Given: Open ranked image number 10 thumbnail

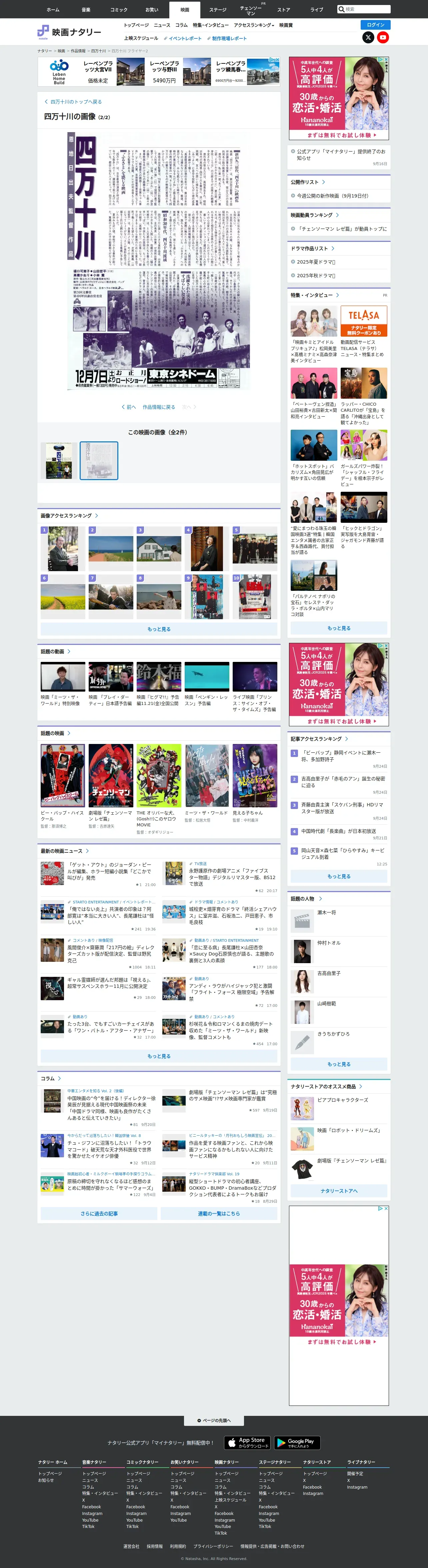Looking at the screenshot, I should pyautogui.click(x=255, y=597).
